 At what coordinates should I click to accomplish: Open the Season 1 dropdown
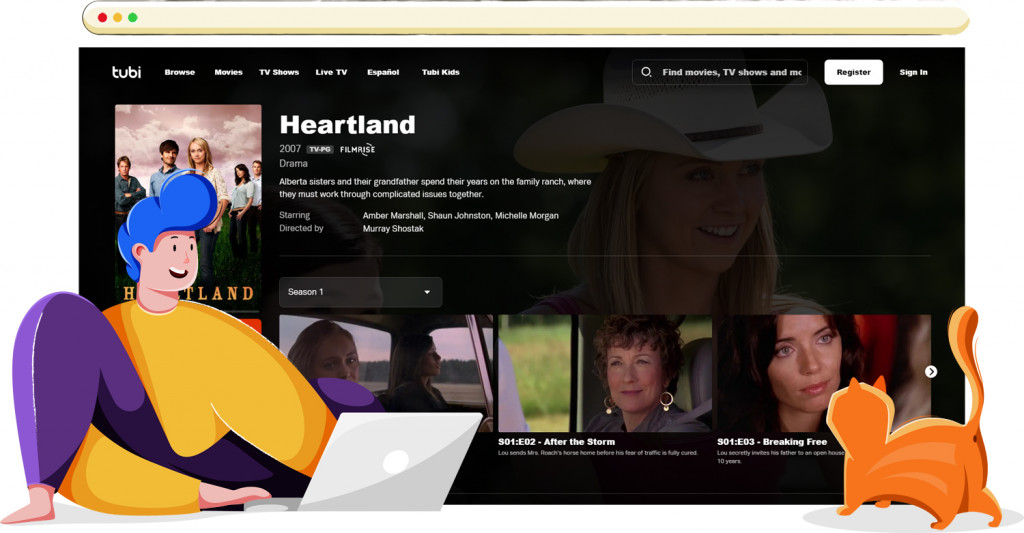(360, 292)
